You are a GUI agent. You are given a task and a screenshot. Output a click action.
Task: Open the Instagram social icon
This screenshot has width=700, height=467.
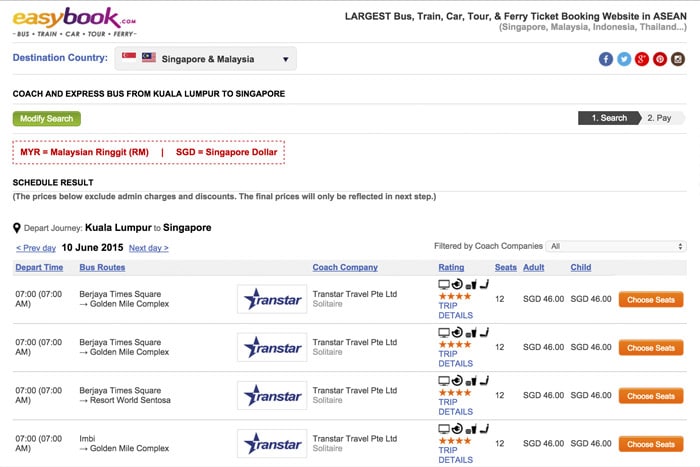678,59
